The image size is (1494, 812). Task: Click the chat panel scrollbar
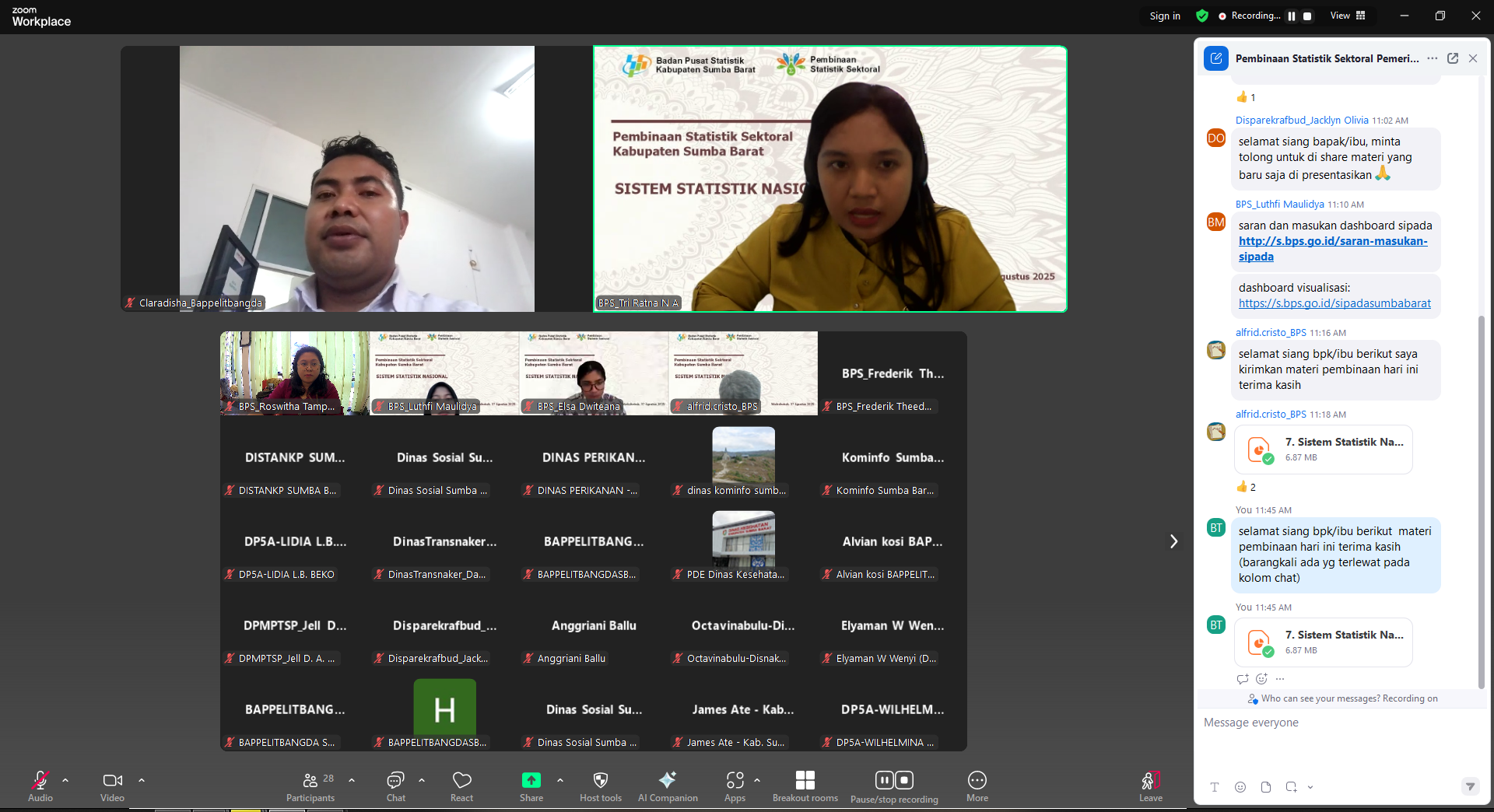point(1481,498)
